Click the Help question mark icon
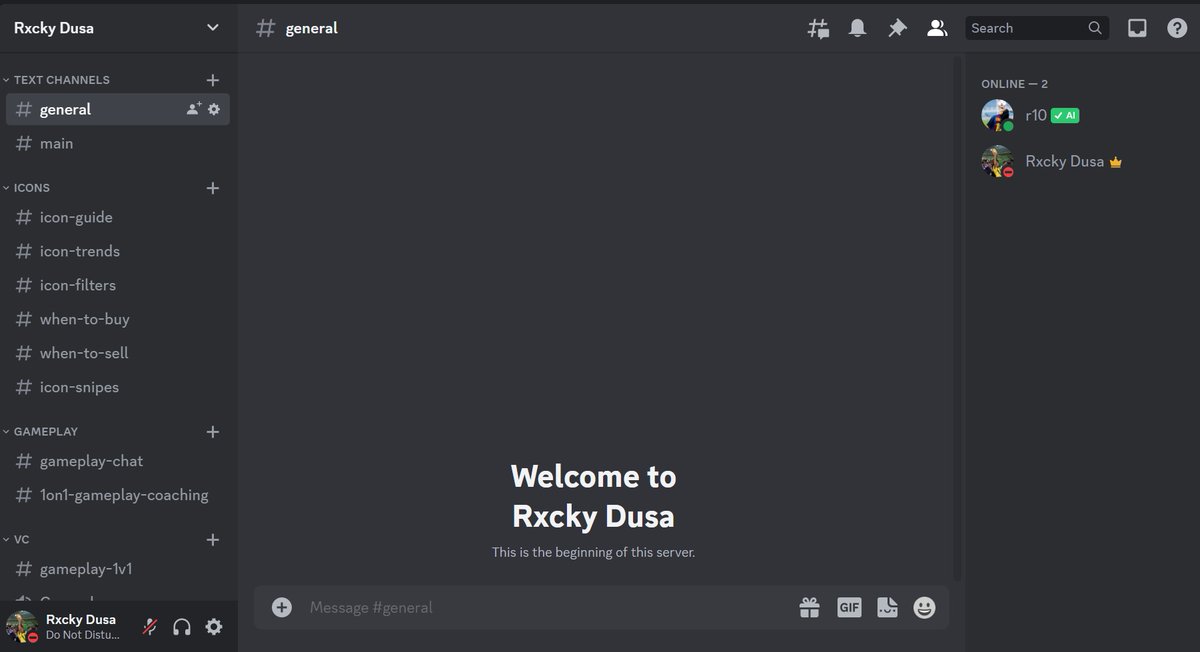This screenshot has height=652, width=1200. tap(1177, 27)
